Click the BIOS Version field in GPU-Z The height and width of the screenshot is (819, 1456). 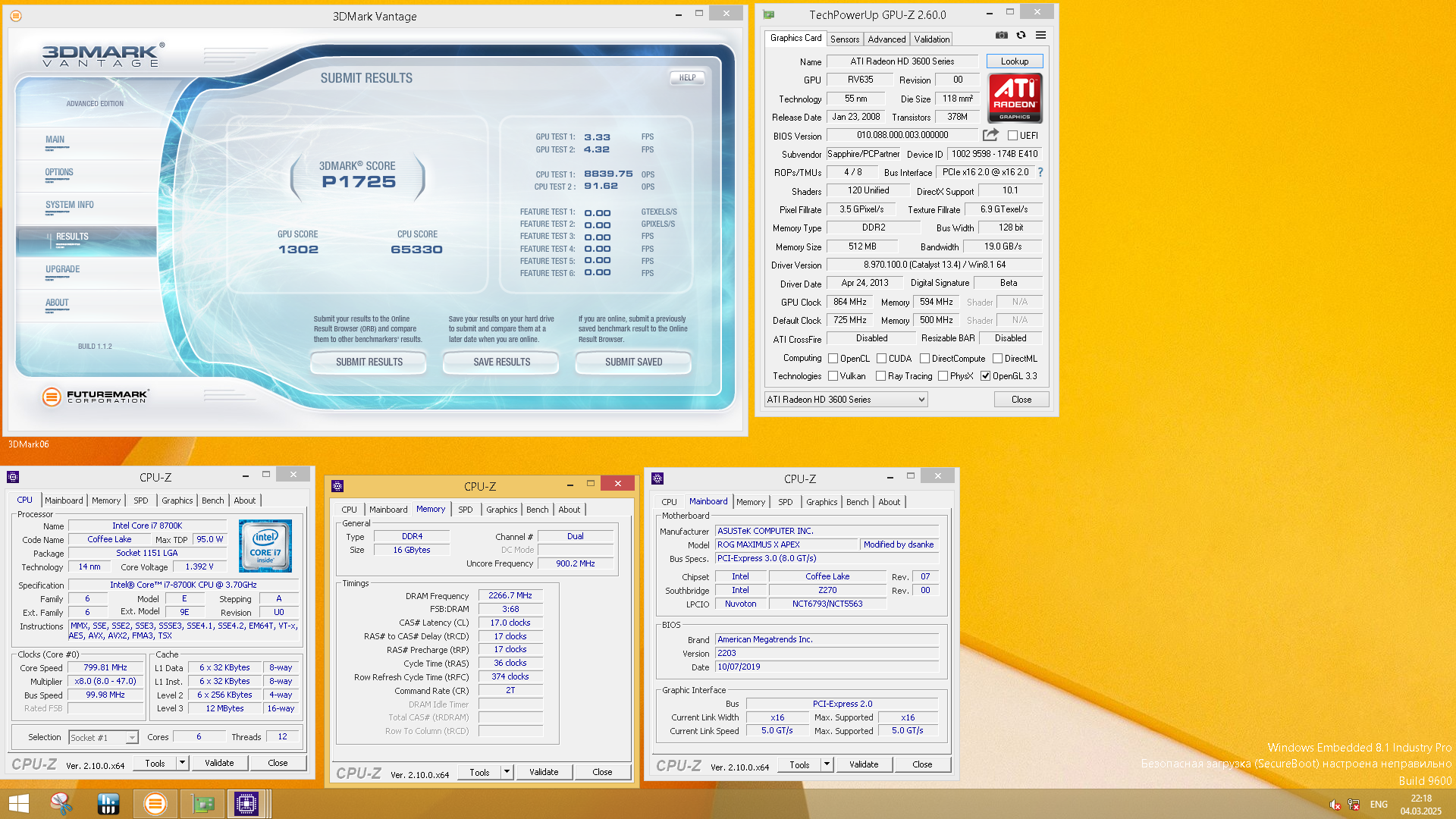902,135
